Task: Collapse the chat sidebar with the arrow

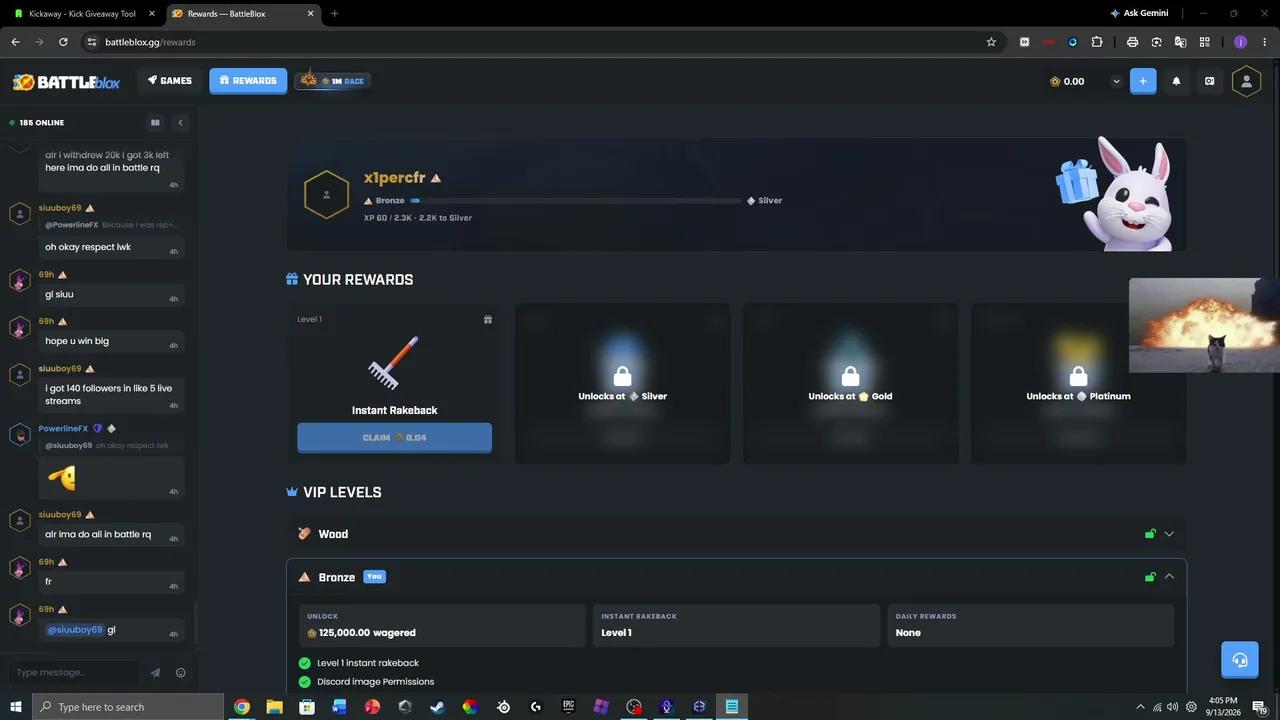Action: tap(180, 123)
